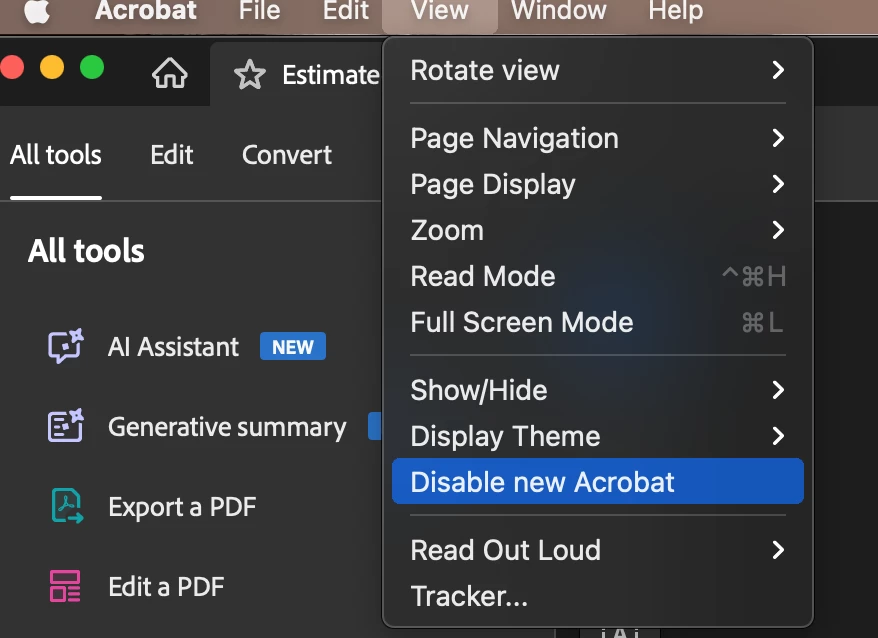Expand the Page Display submenu

click(597, 184)
